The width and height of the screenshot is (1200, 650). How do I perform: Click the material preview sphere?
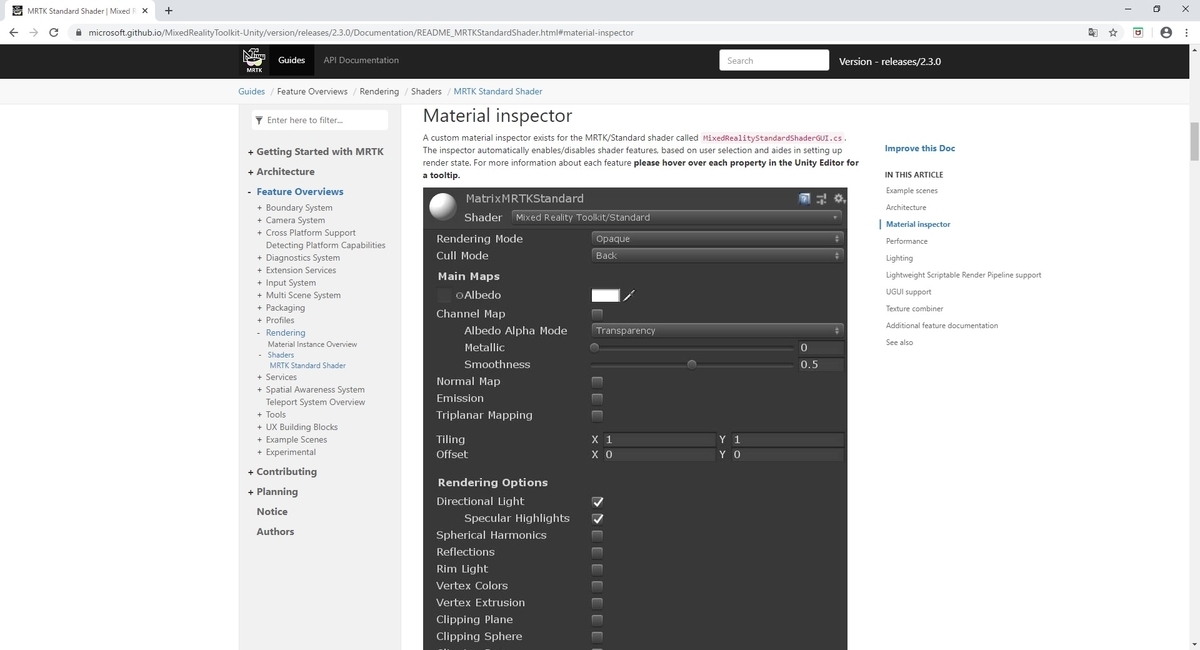(443, 206)
